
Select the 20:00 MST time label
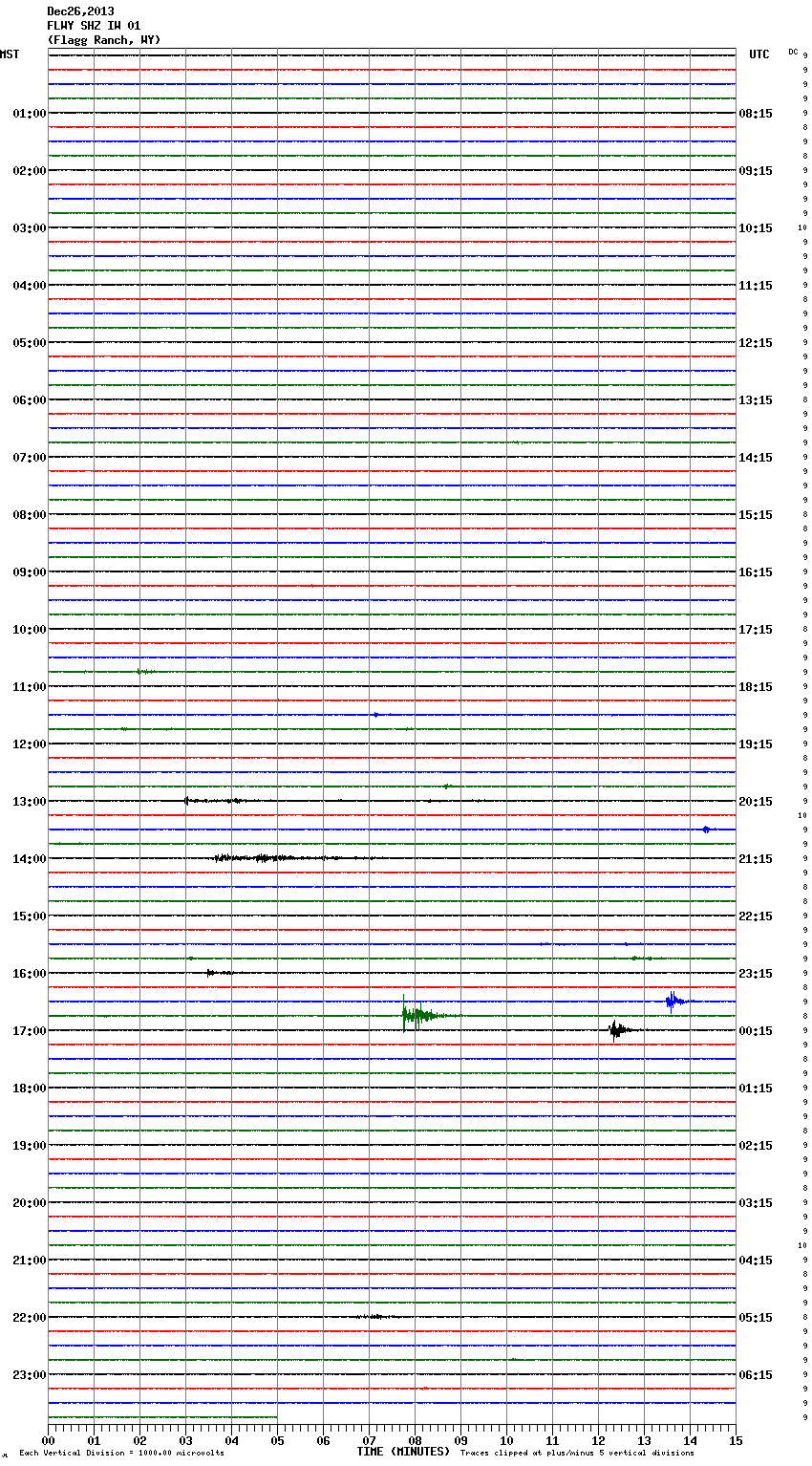(x=29, y=1203)
